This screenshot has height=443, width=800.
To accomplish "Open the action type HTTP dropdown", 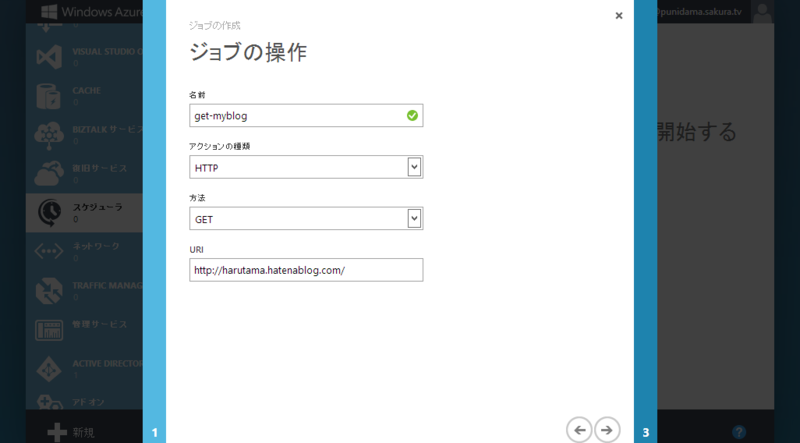I will pos(306,167).
